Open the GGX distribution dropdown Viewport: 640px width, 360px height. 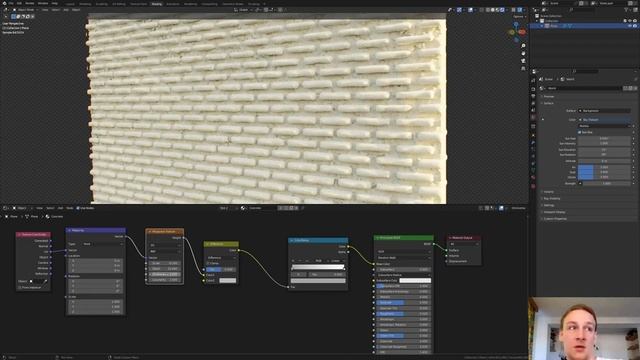(x=403, y=251)
